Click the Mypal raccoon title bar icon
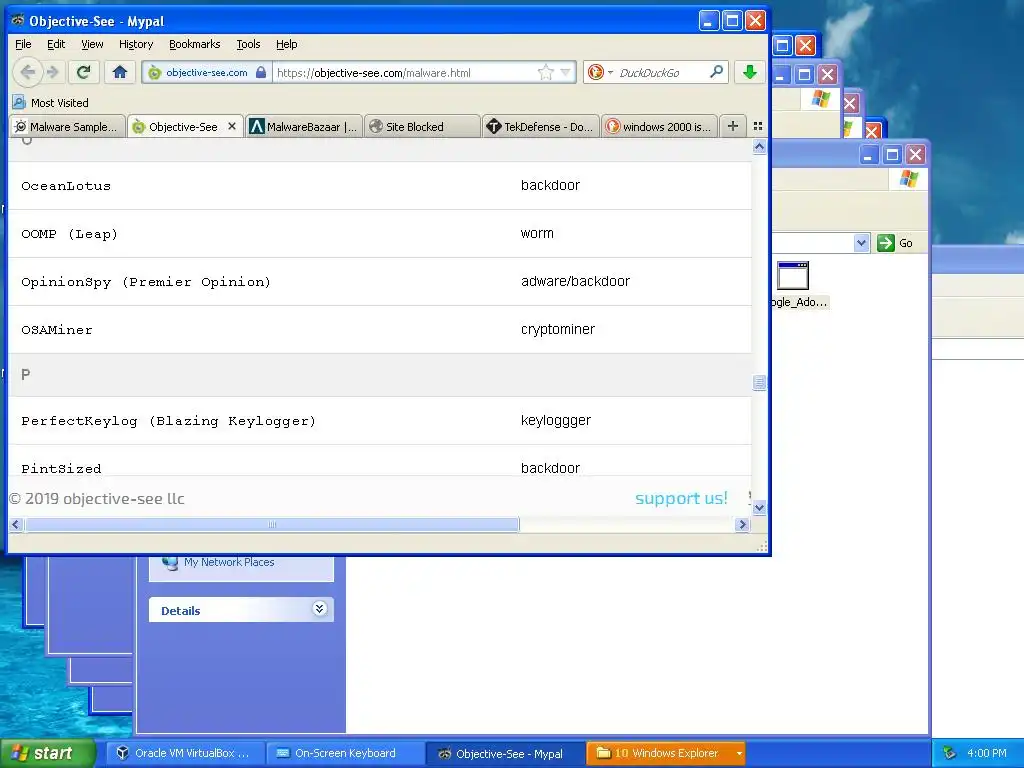This screenshot has width=1024, height=768. point(18,21)
